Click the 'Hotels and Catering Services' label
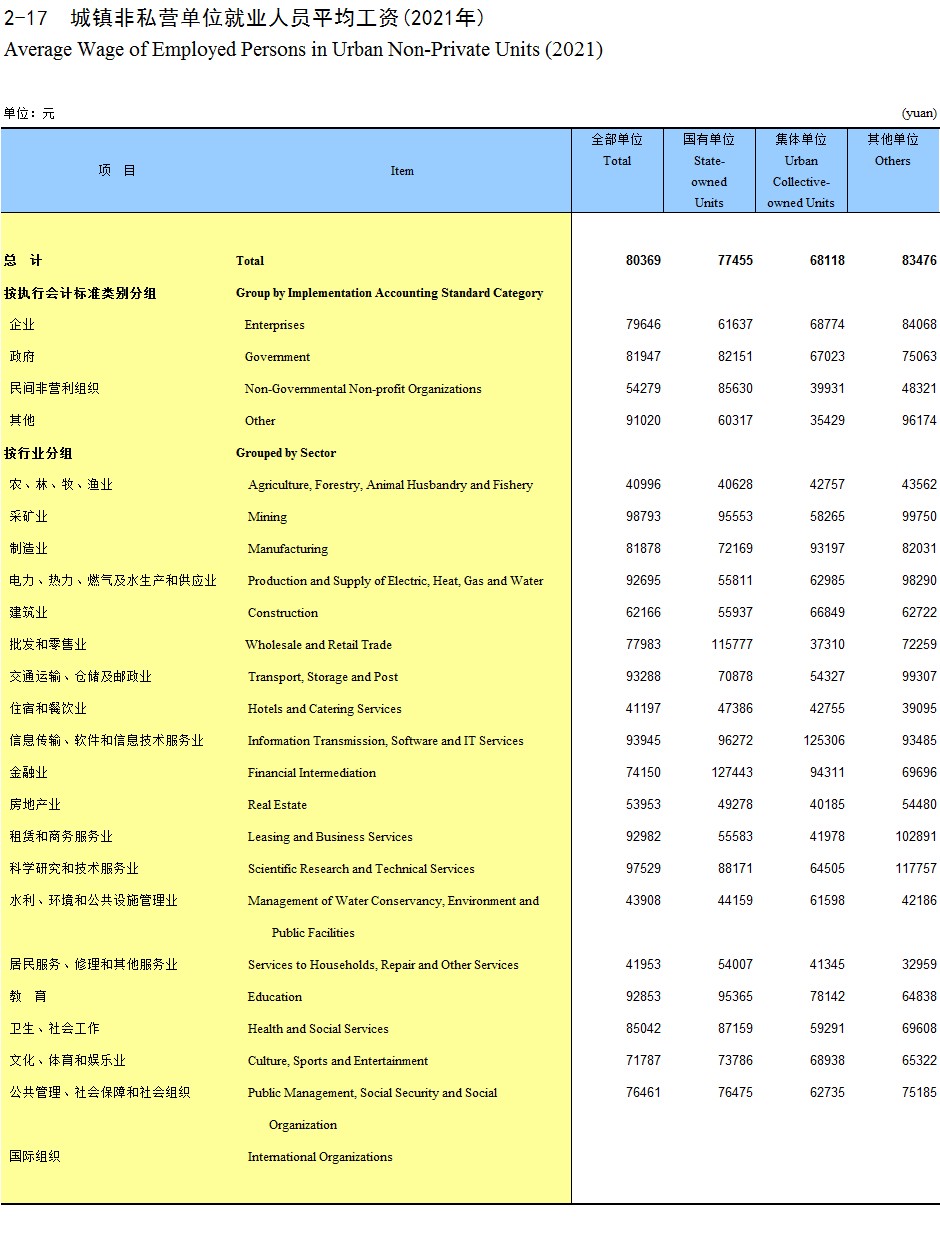Viewport: 940px width, 1237px height. point(324,709)
